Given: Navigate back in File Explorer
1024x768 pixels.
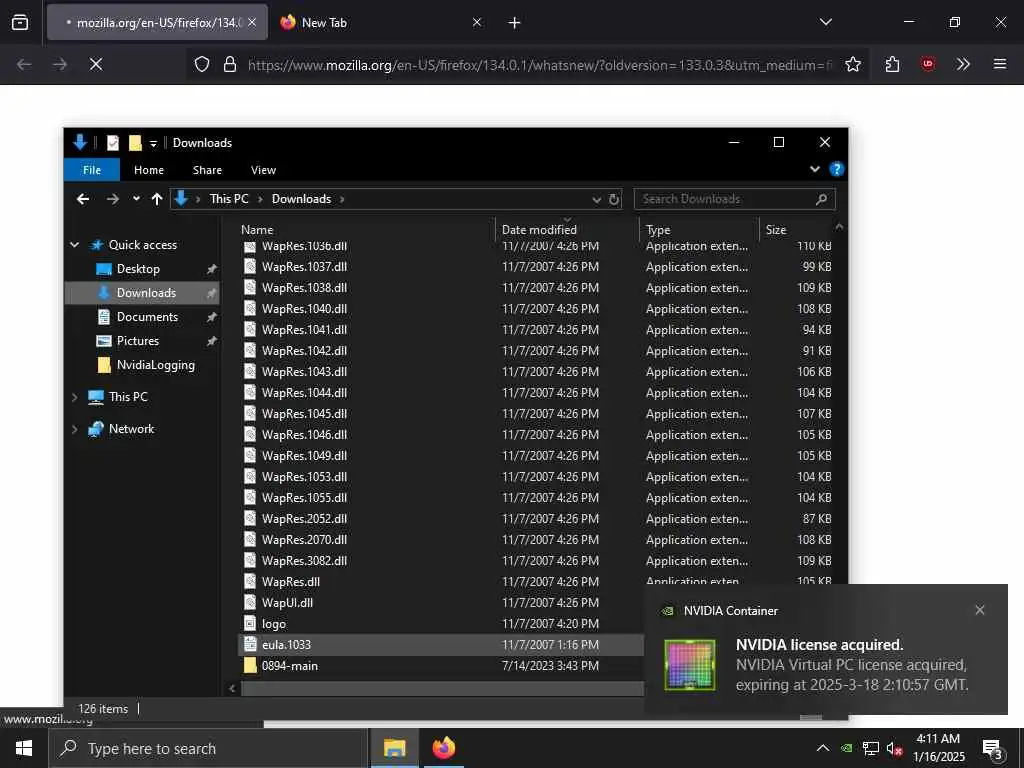Looking at the screenshot, I should click(82, 199).
